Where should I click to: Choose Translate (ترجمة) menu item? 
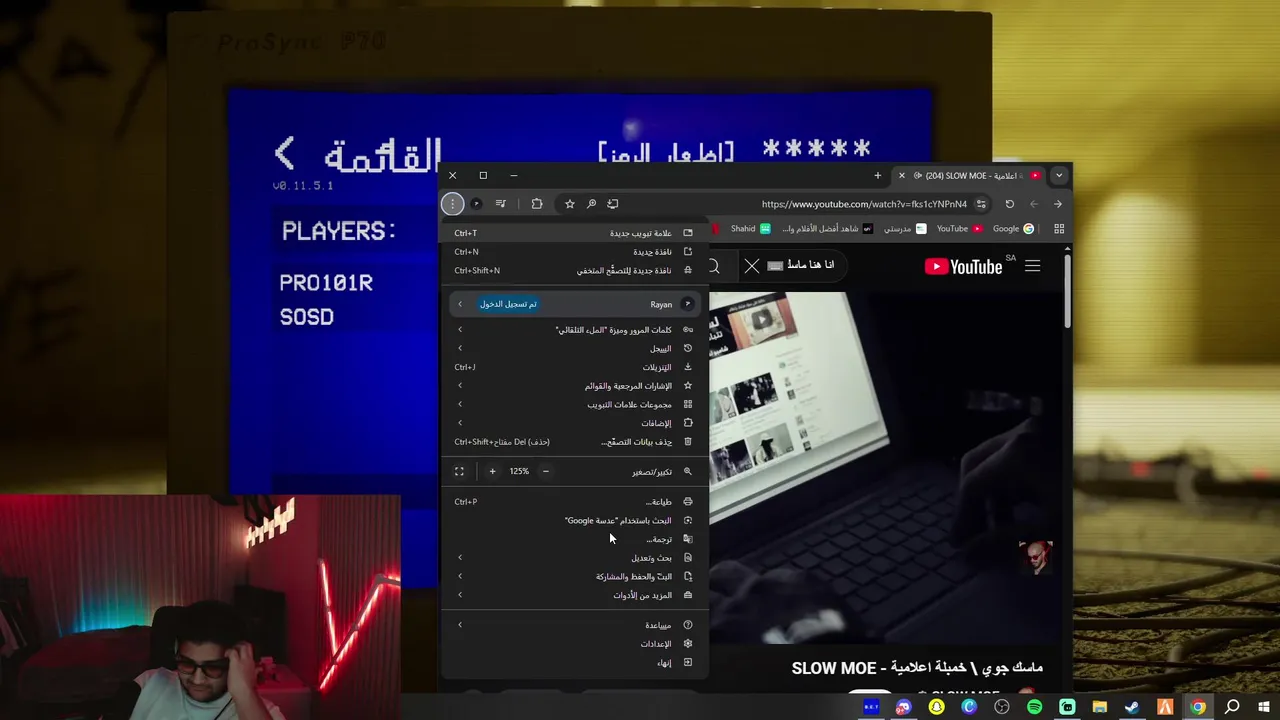click(x=575, y=539)
